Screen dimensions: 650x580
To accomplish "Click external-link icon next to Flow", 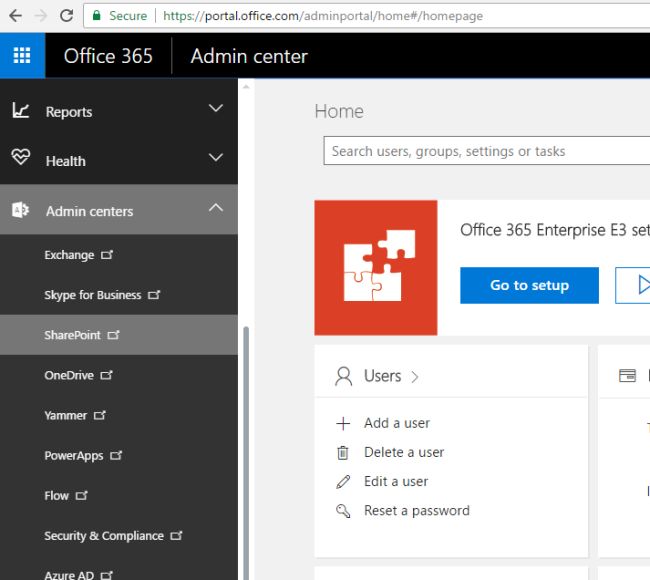I will click(82, 495).
